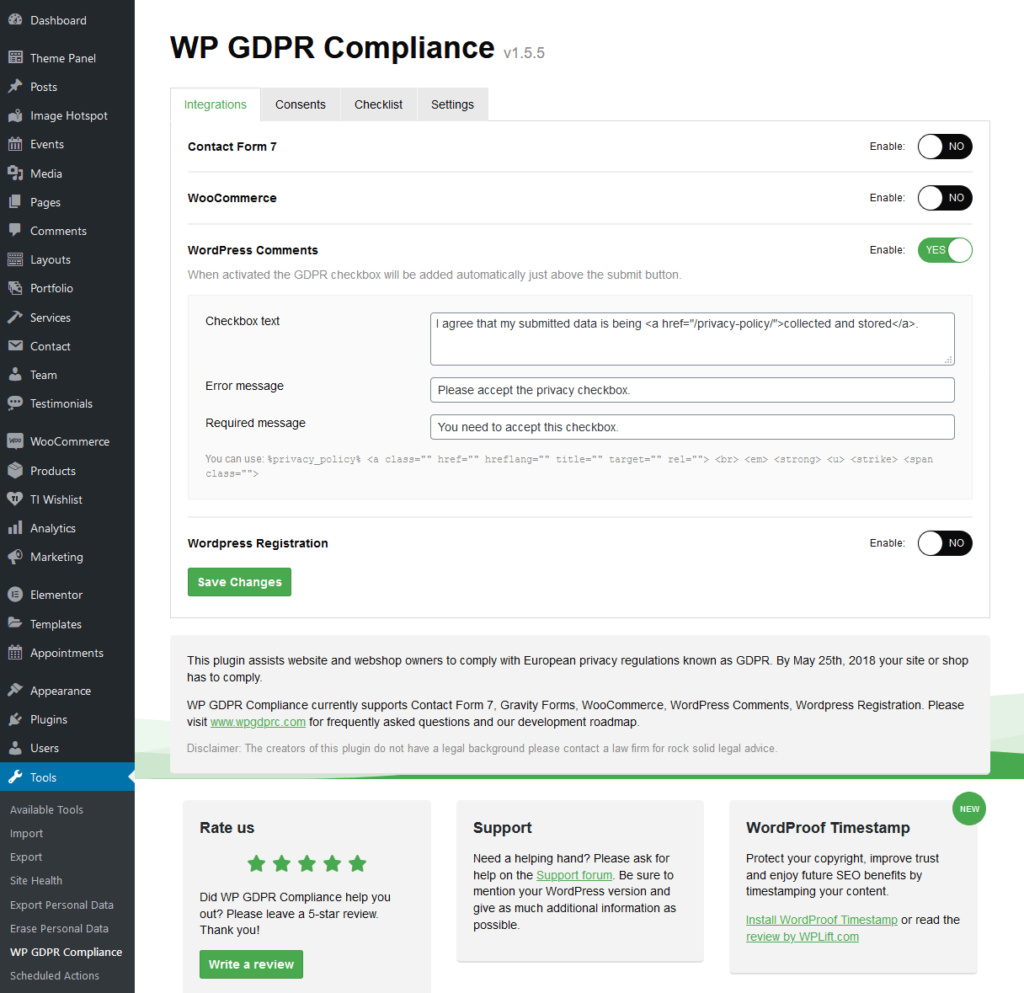Click the 'Wordpress Registration' integration heading
The height and width of the screenshot is (993, 1024).
pos(257,543)
